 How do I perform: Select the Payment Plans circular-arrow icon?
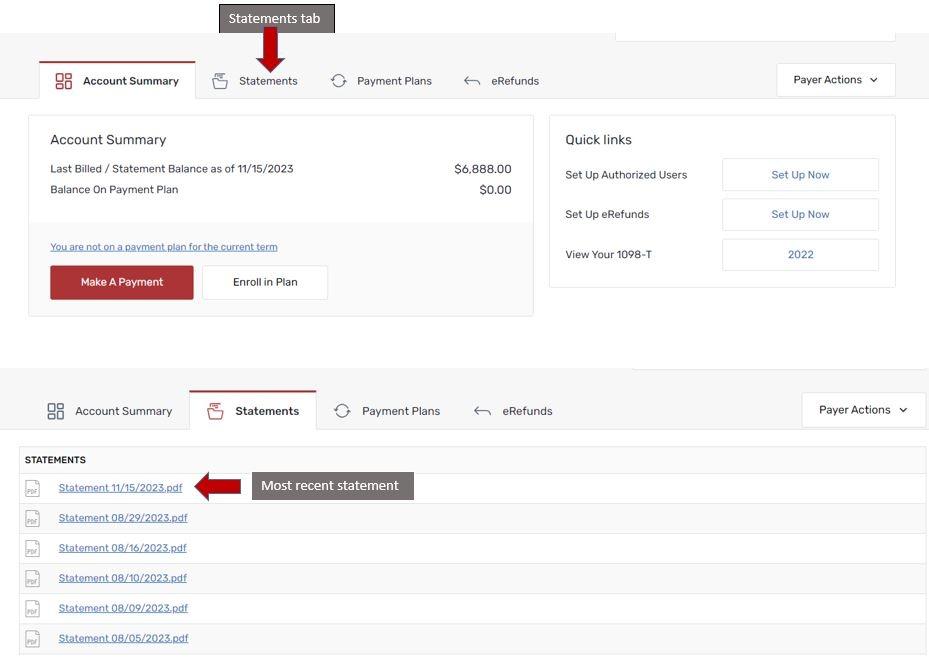(x=338, y=80)
